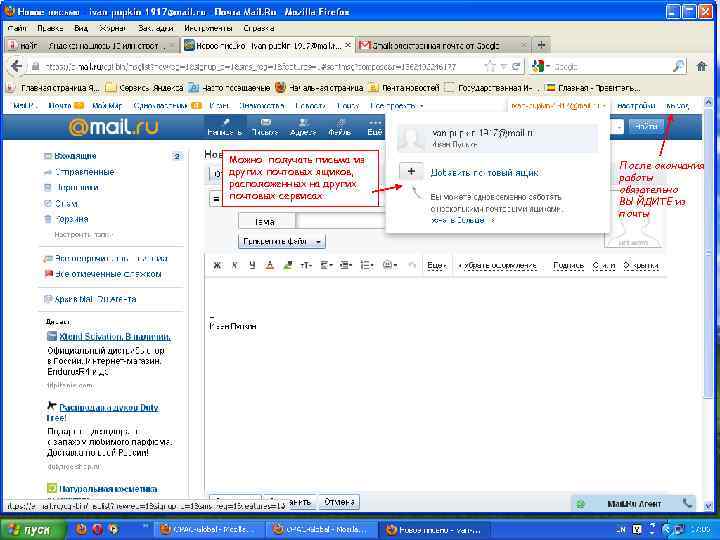This screenshot has height=540, width=720.
Task: Click the Все отмеченные флажком link
Action: (108, 274)
